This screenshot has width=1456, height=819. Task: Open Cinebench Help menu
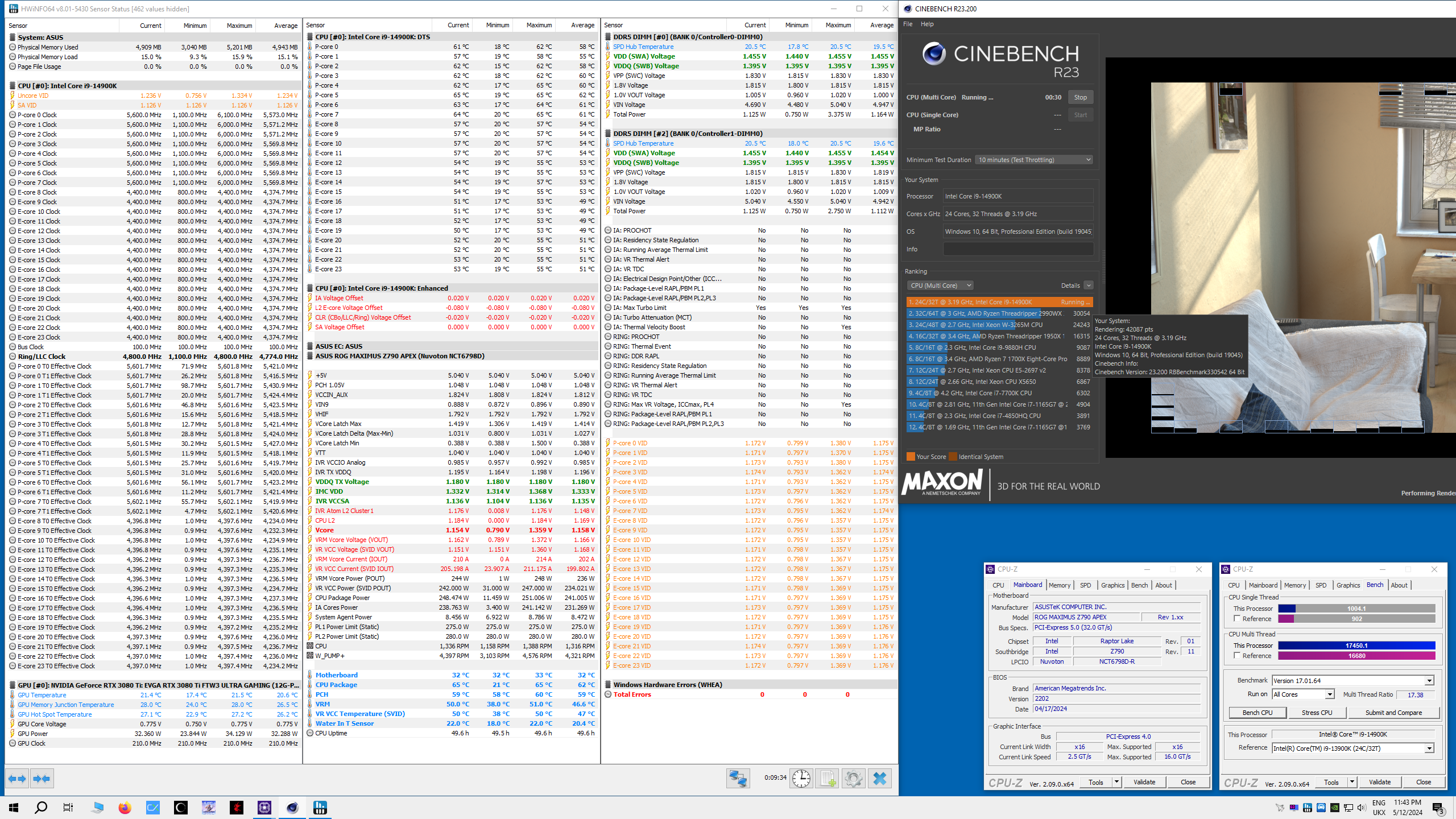pos(927,24)
